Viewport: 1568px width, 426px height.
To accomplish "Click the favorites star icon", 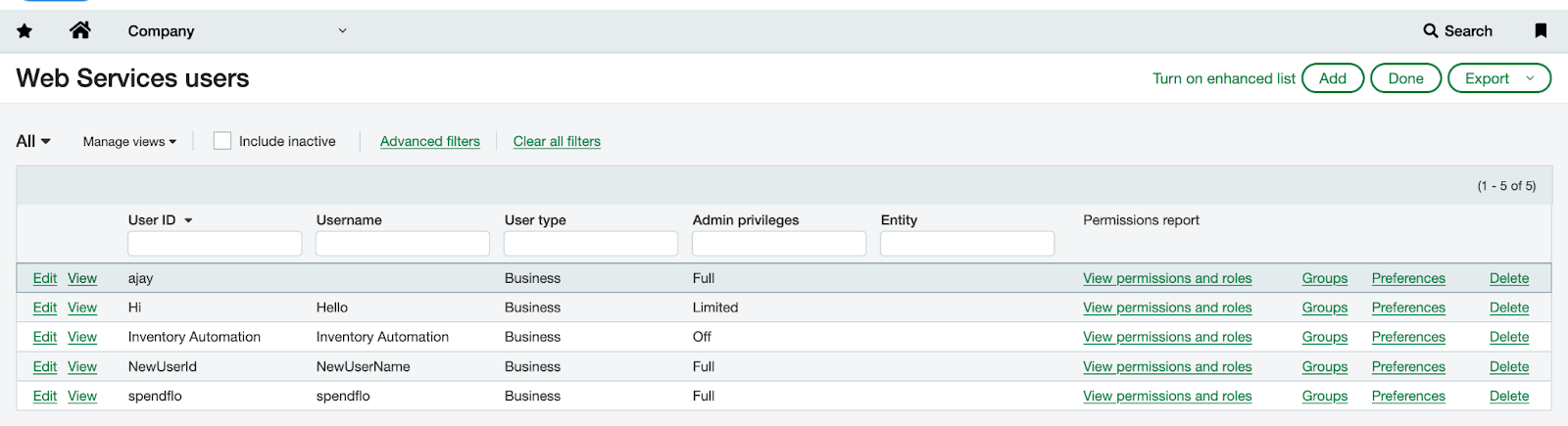I will click(24, 31).
